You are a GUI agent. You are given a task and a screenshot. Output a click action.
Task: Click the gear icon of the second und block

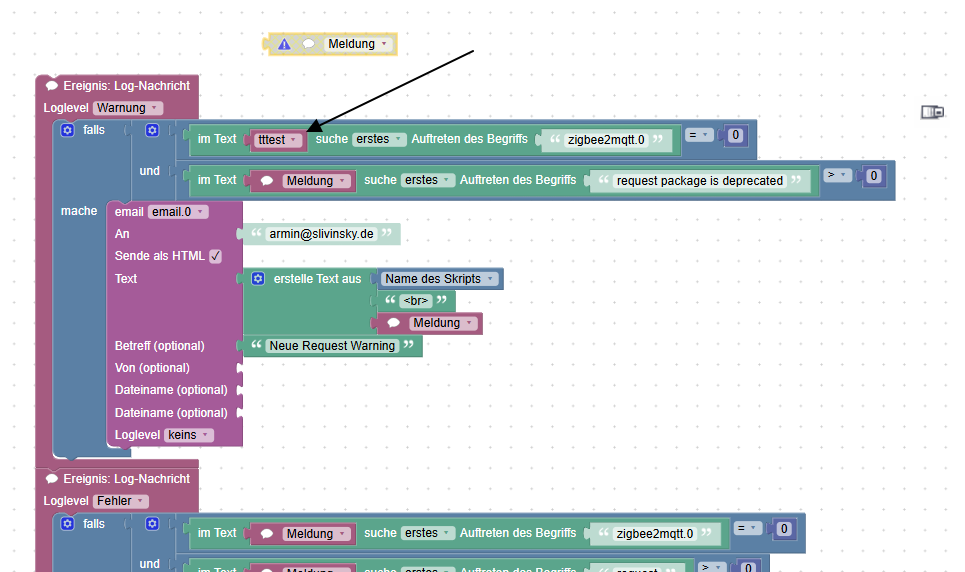(x=152, y=524)
